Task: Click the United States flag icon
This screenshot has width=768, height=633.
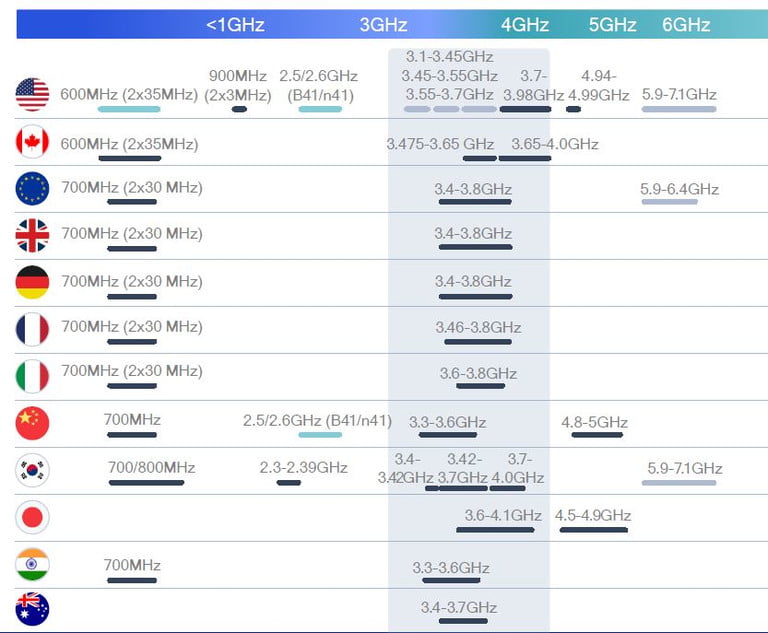Action: click(32, 95)
